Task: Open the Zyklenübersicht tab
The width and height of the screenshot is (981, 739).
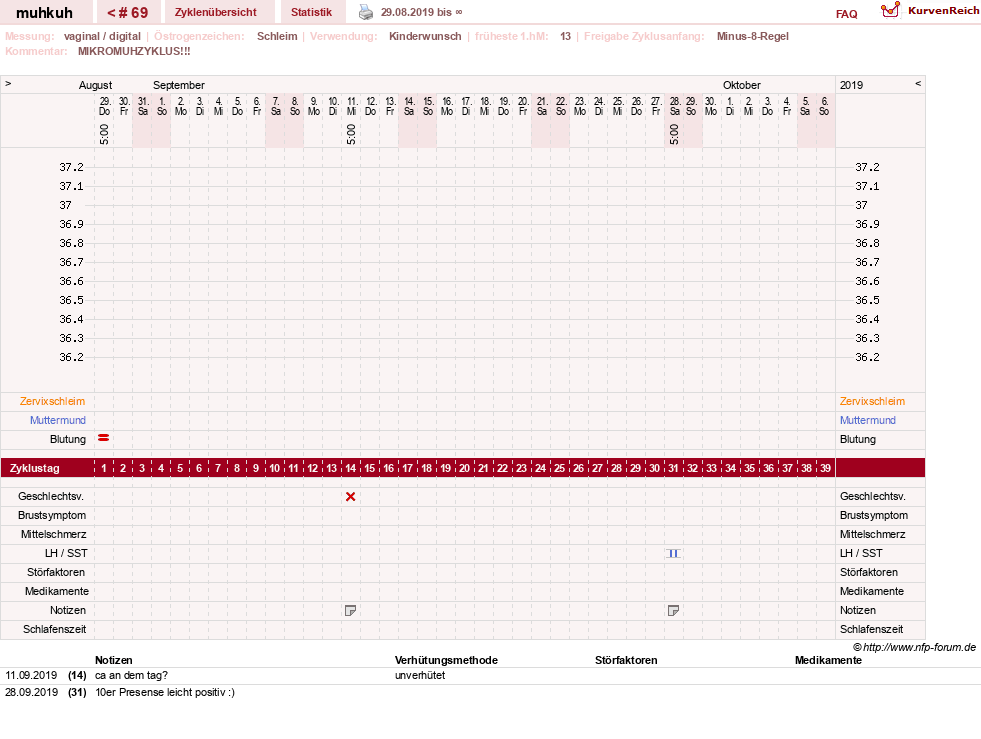Action: click(216, 13)
